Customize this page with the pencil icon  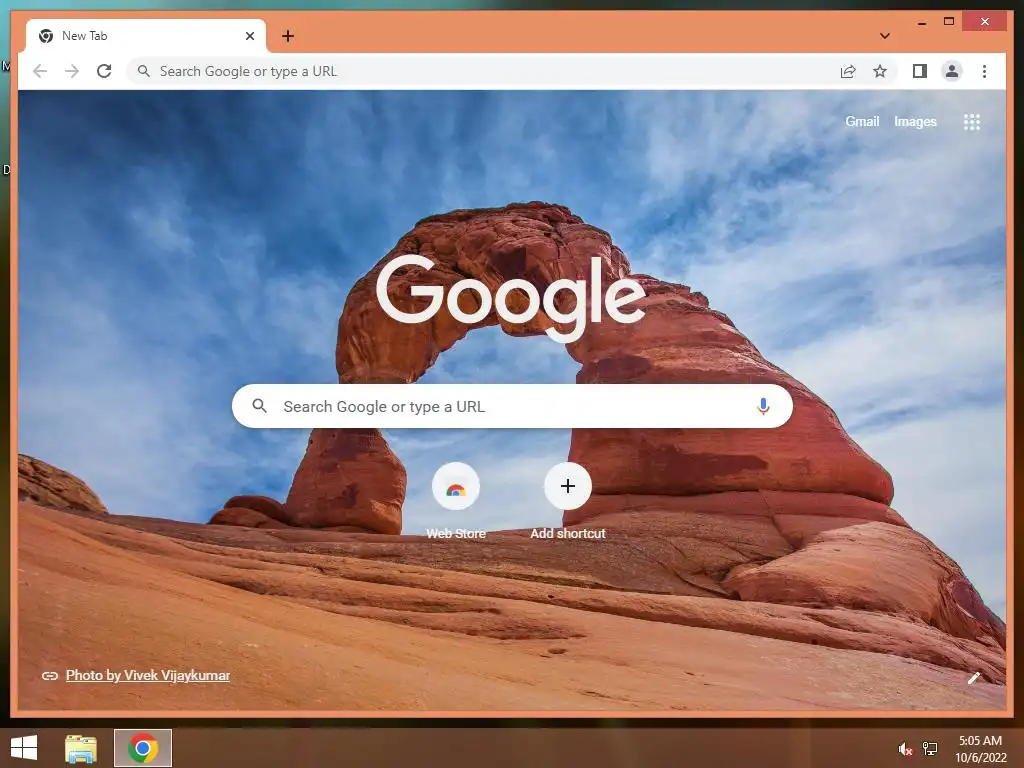[974, 678]
